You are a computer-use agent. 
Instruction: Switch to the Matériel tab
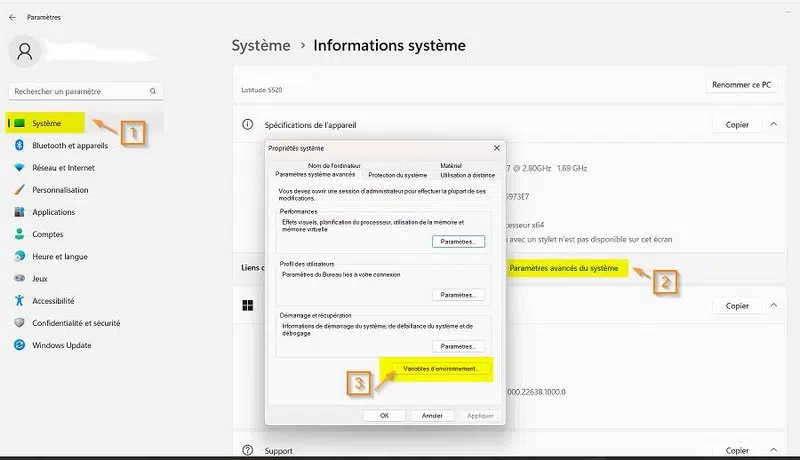click(451, 166)
